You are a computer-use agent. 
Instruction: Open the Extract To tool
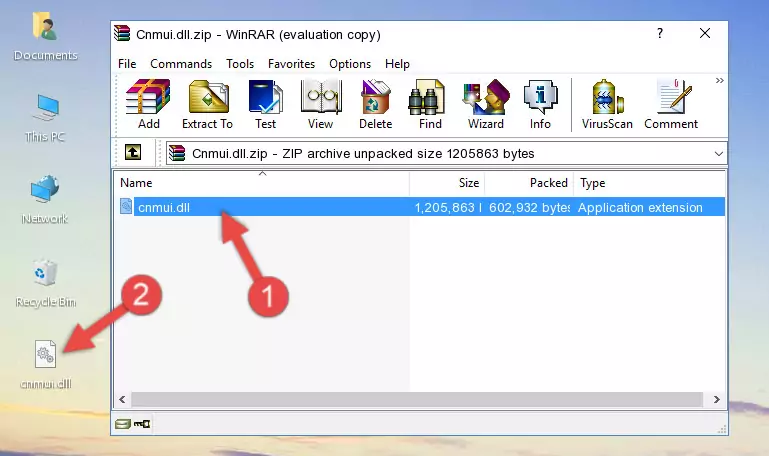pyautogui.click(x=207, y=104)
